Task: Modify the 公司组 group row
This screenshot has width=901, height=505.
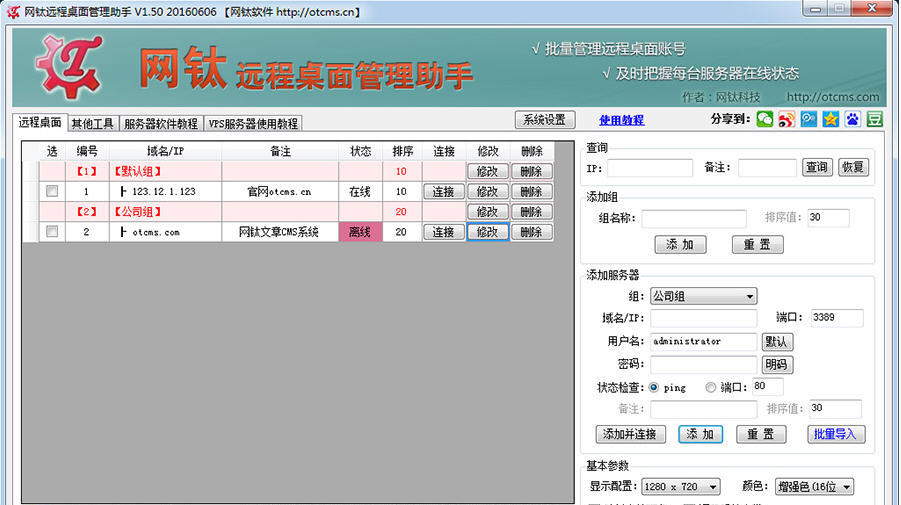Action: click(x=487, y=211)
